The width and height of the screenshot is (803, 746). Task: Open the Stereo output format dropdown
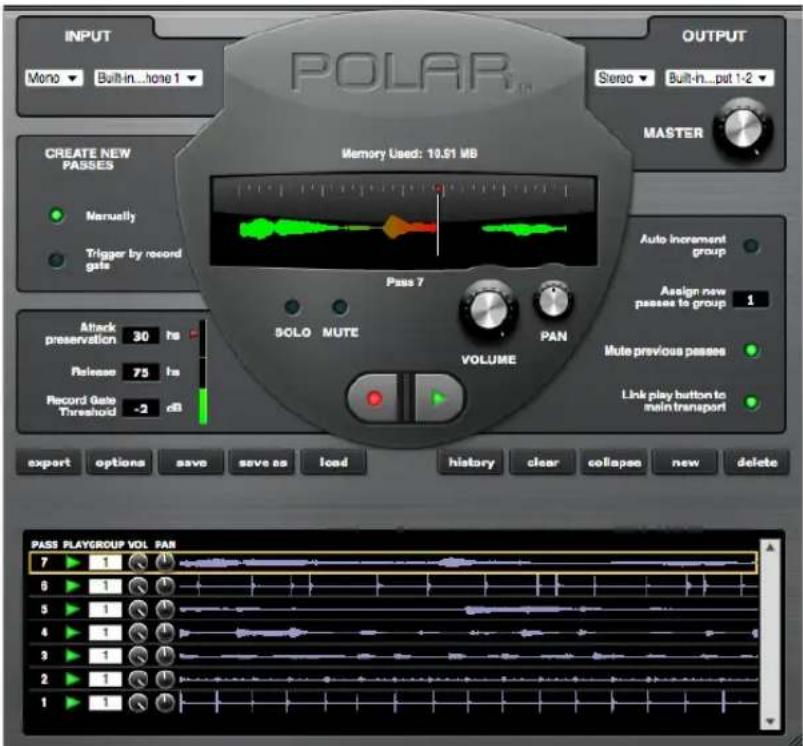tap(624, 78)
